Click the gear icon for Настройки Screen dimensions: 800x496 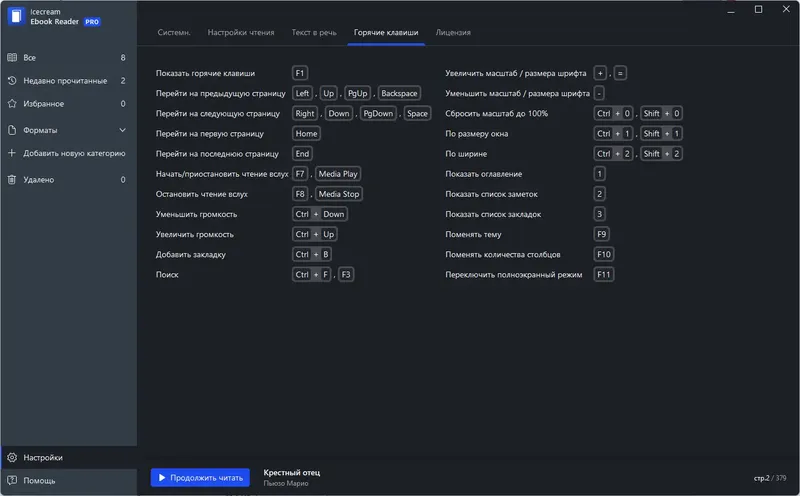[12, 458]
